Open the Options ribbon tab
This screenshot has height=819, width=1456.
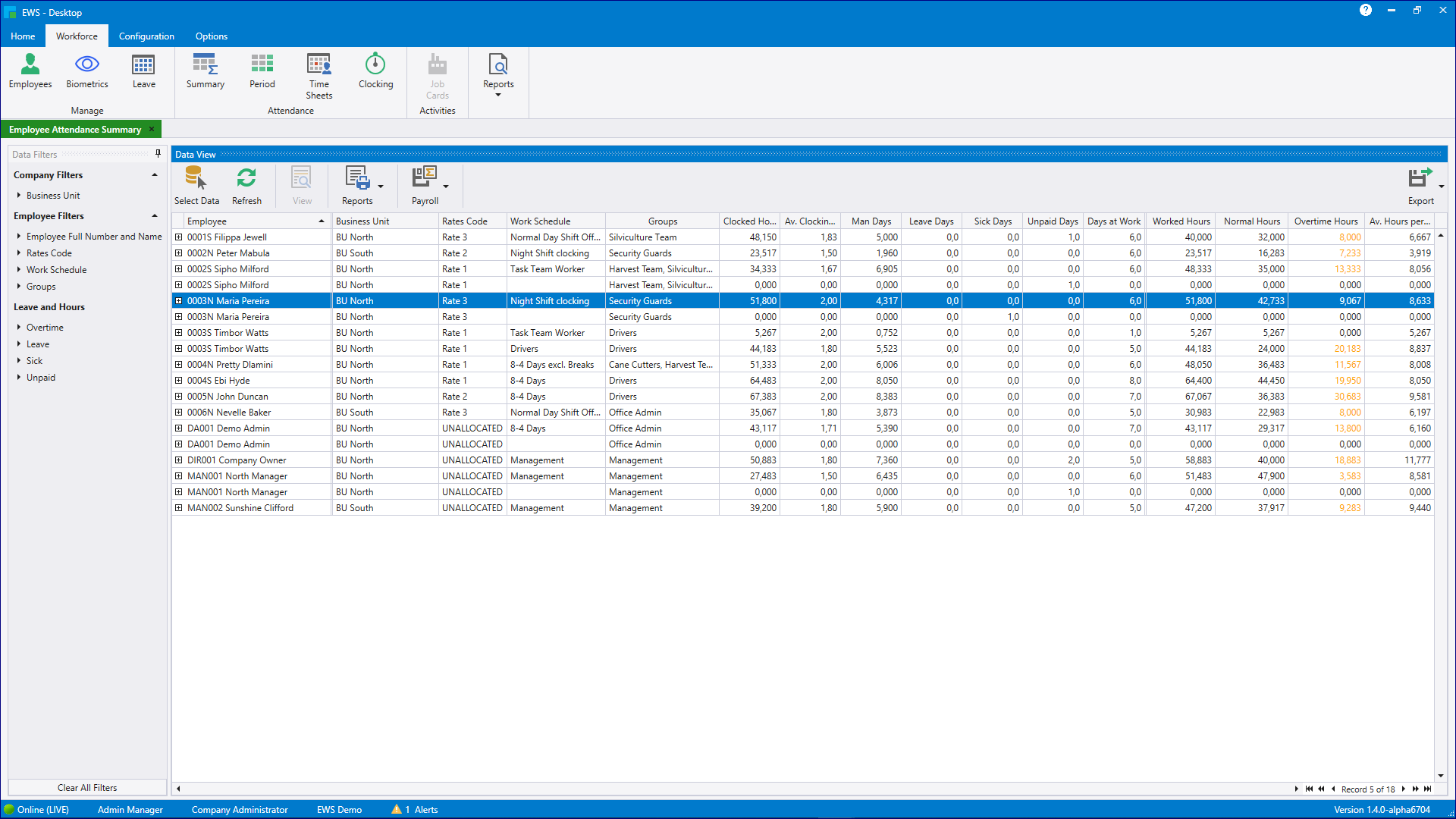211,36
